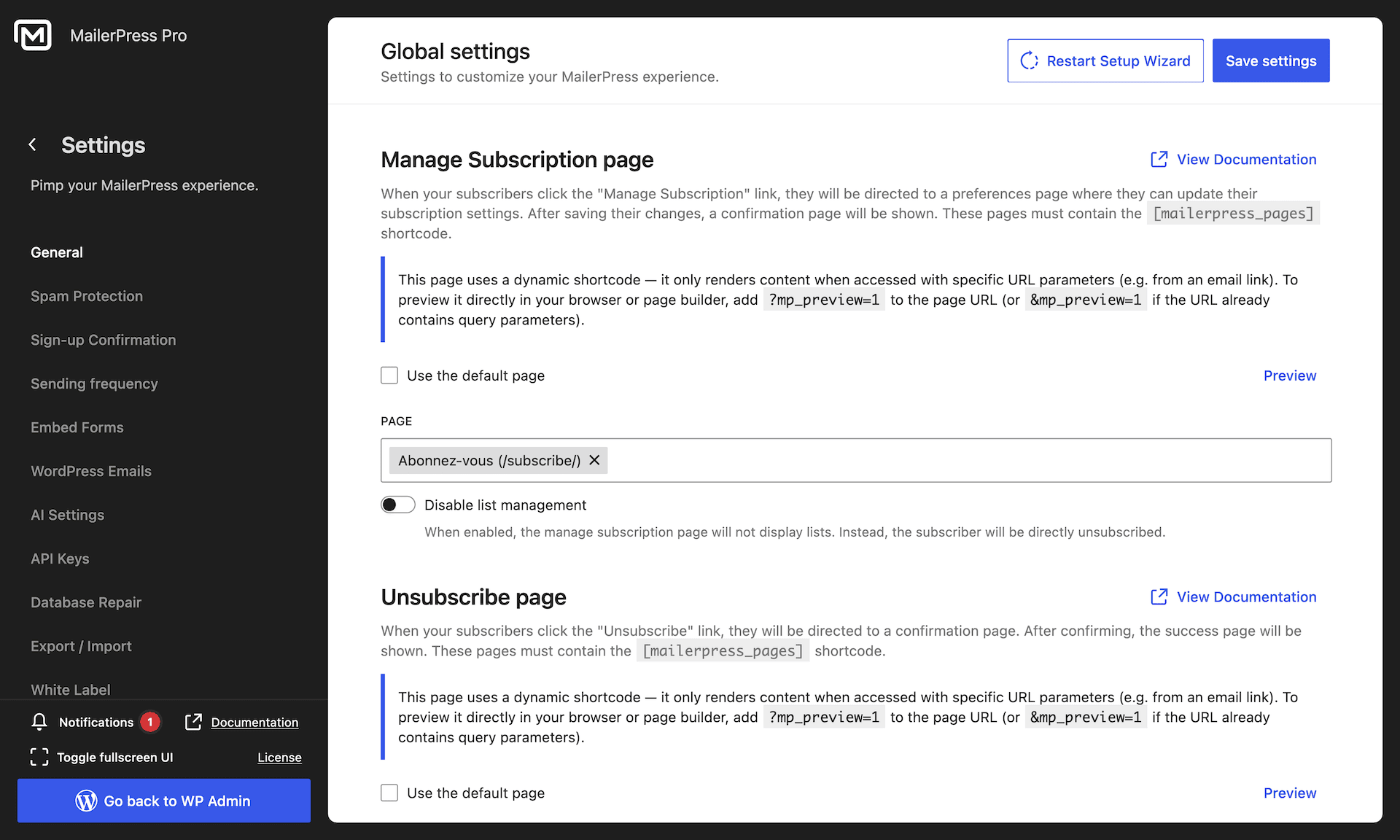
Task: Click Restart Setup Wizard
Action: [x=1105, y=61]
